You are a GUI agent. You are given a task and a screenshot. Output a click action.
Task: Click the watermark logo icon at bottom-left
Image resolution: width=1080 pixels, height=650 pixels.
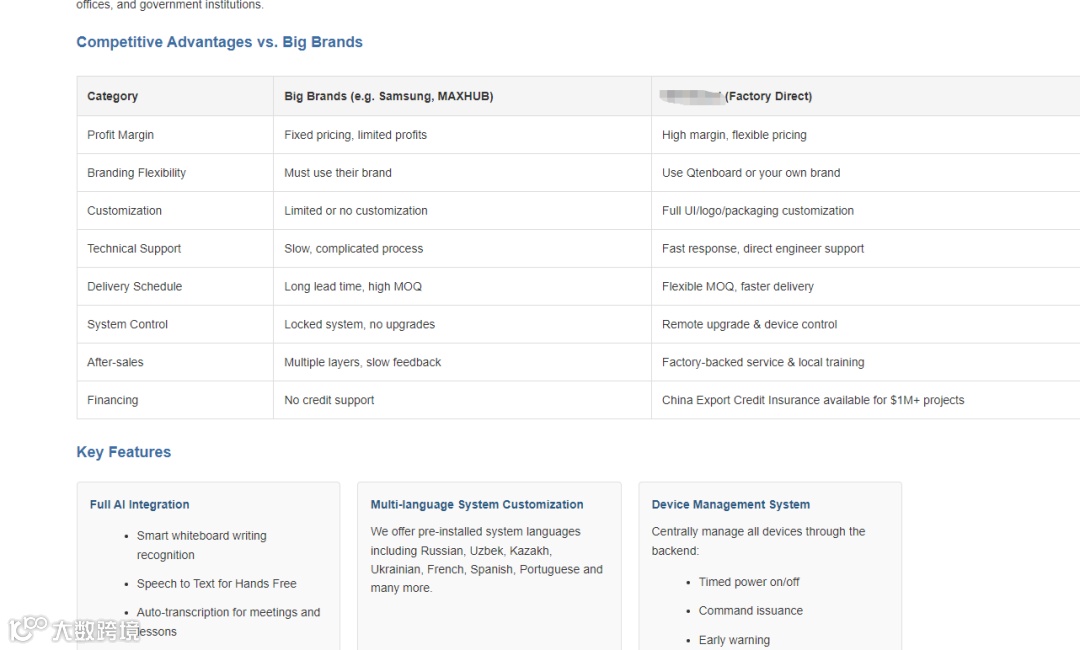point(28,630)
